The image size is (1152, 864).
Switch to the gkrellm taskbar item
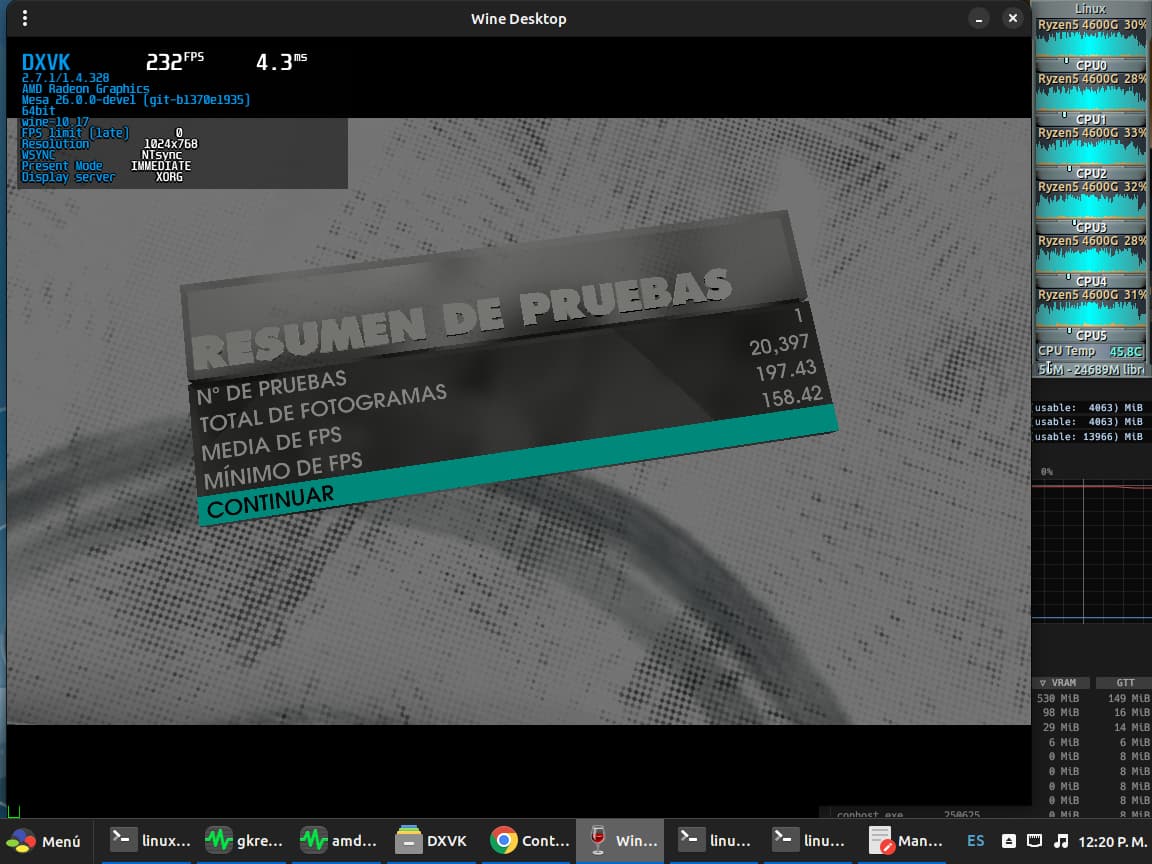[245, 841]
